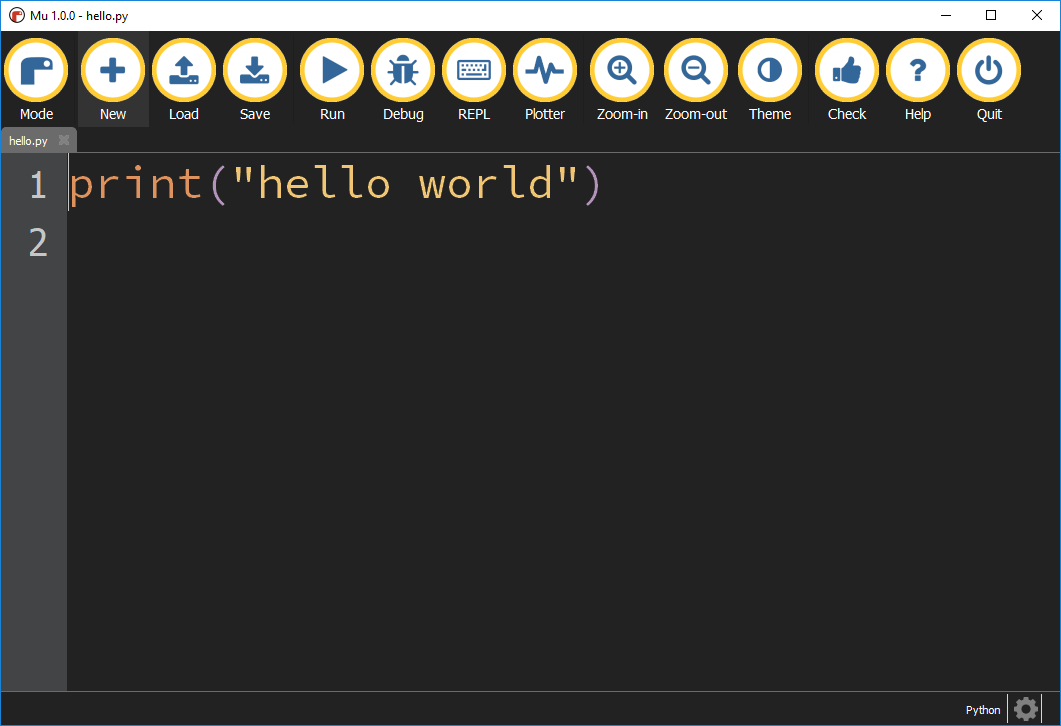The width and height of the screenshot is (1061, 726).
Task: Quit the Mu editor
Action: tap(988, 69)
